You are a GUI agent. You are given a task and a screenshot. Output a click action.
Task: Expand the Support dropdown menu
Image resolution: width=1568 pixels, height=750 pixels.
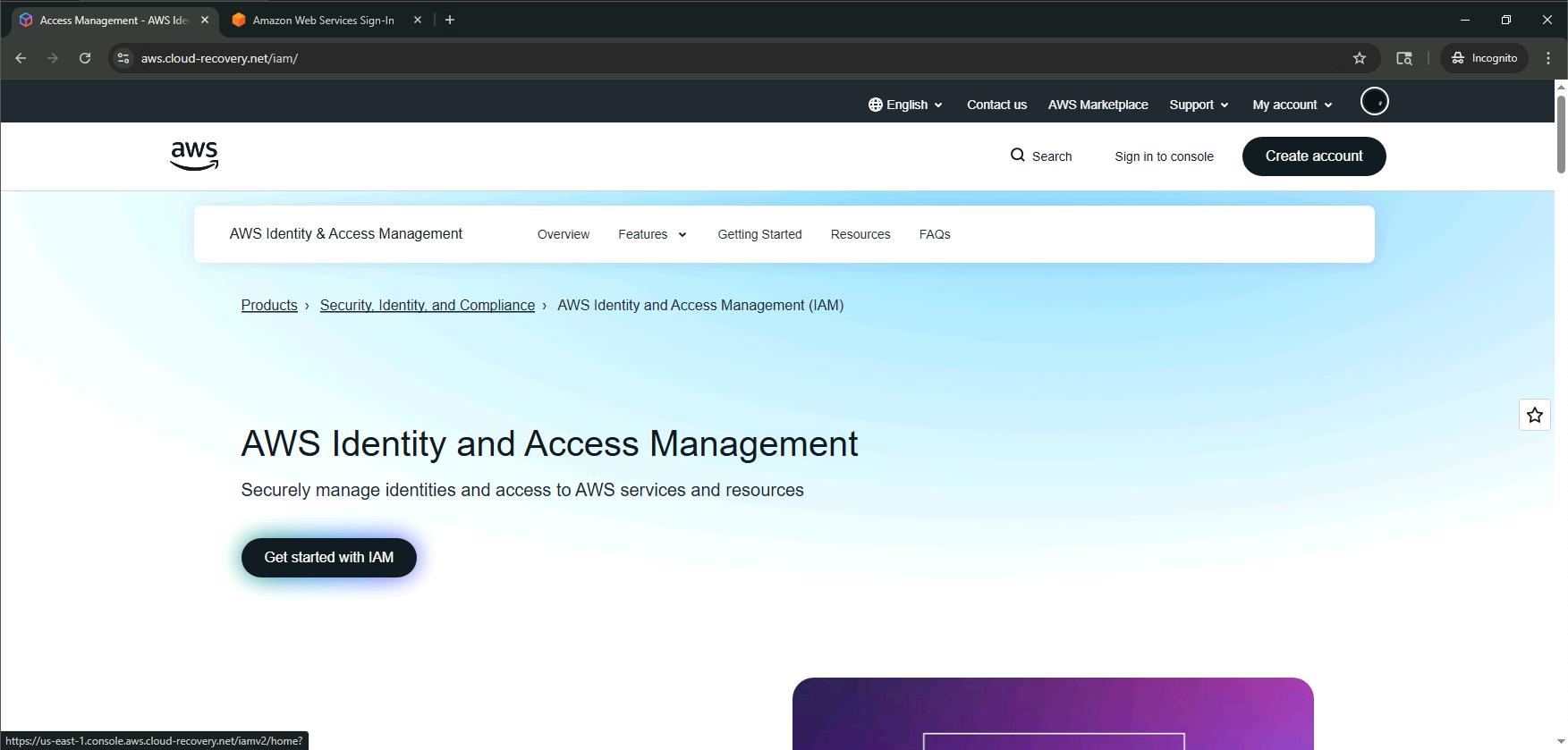(1199, 105)
